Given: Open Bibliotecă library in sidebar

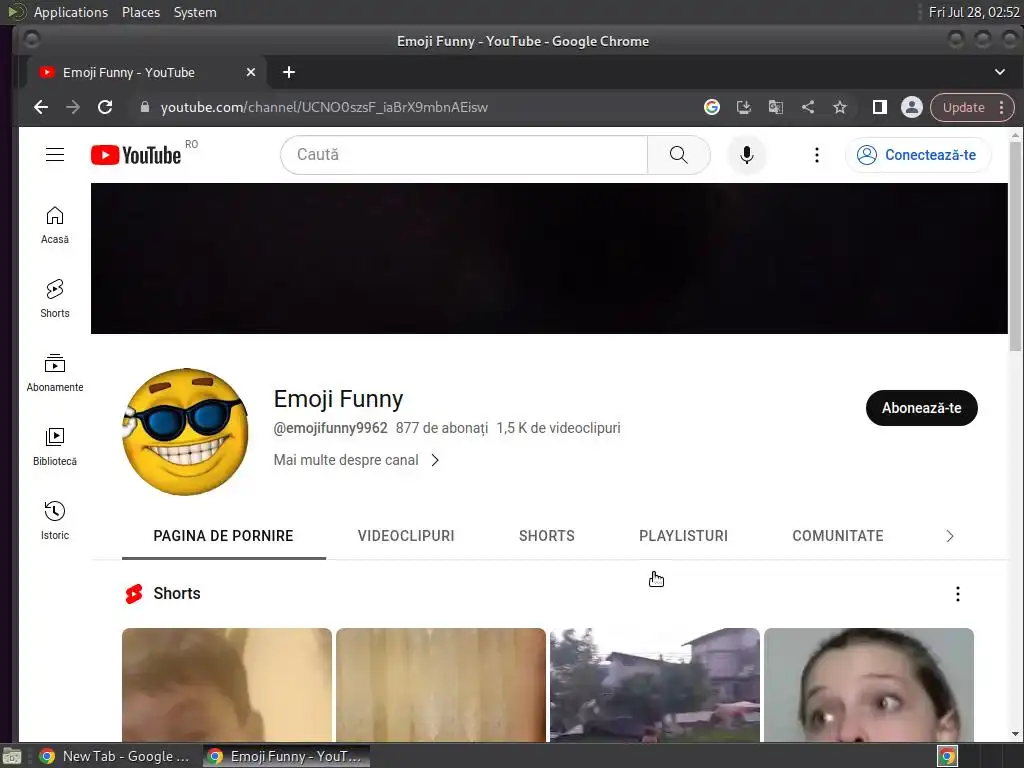Looking at the screenshot, I should [55, 447].
